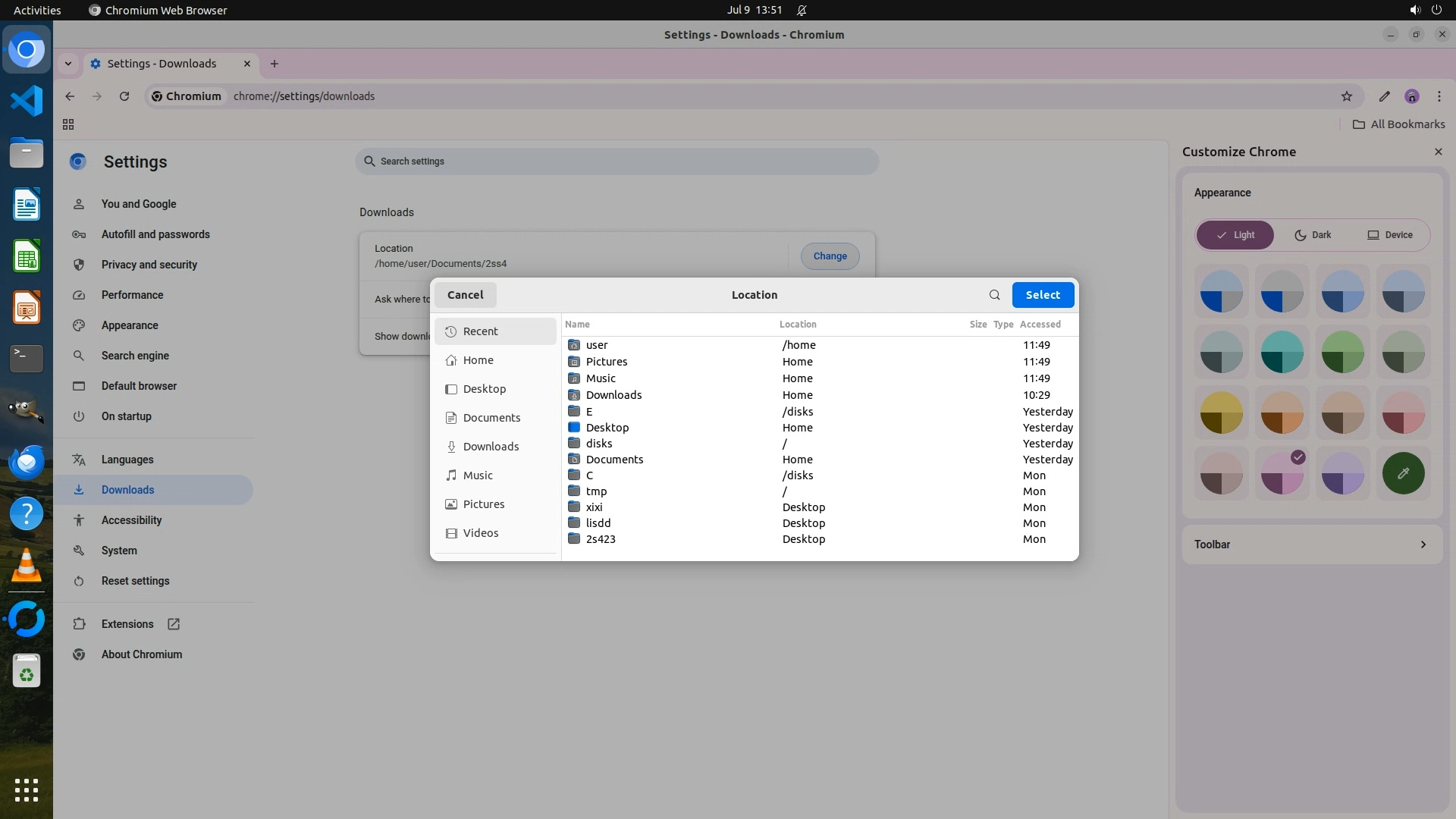Image resolution: width=1456 pixels, height=819 pixels.
Task: Open the tab search dropdown arrow
Action: click(68, 64)
